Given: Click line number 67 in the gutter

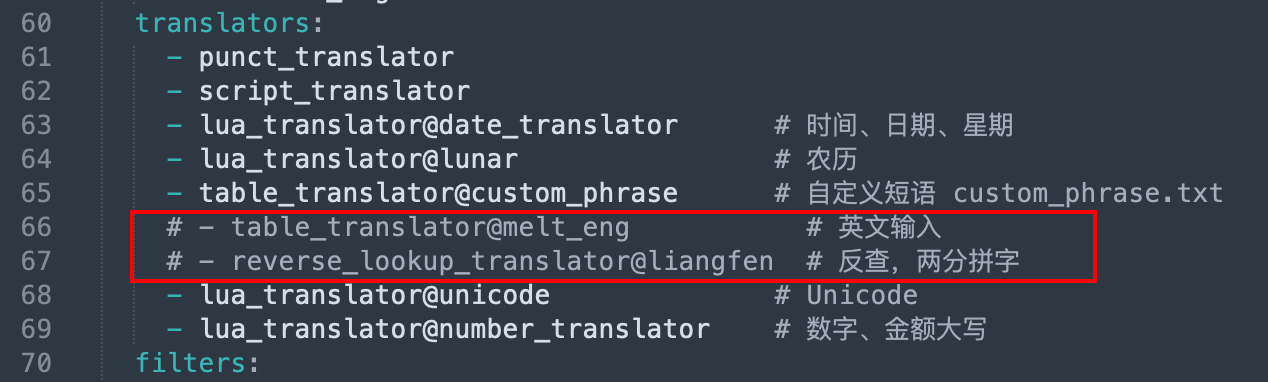Looking at the screenshot, I should (35, 261).
